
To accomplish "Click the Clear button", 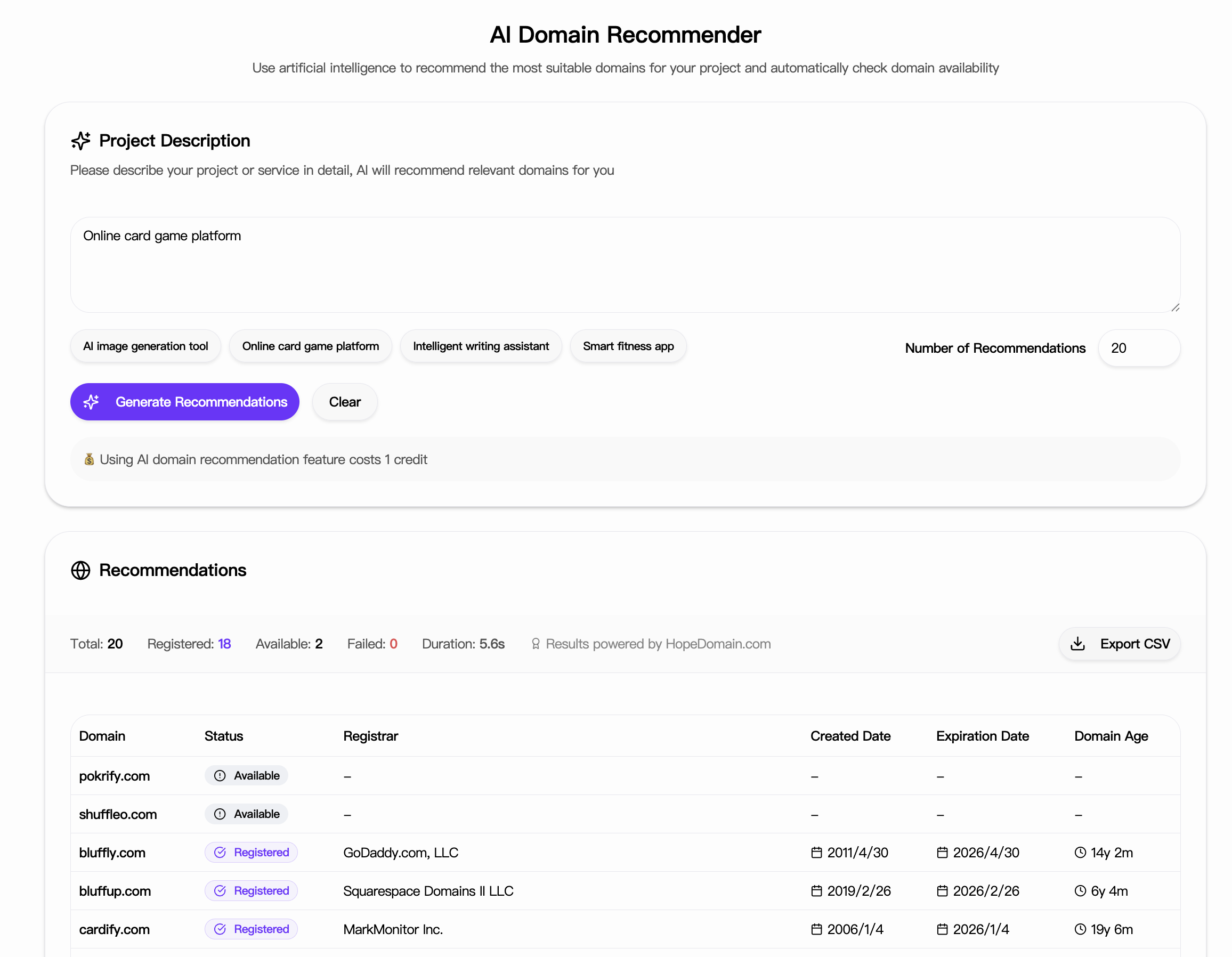I will point(345,402).
